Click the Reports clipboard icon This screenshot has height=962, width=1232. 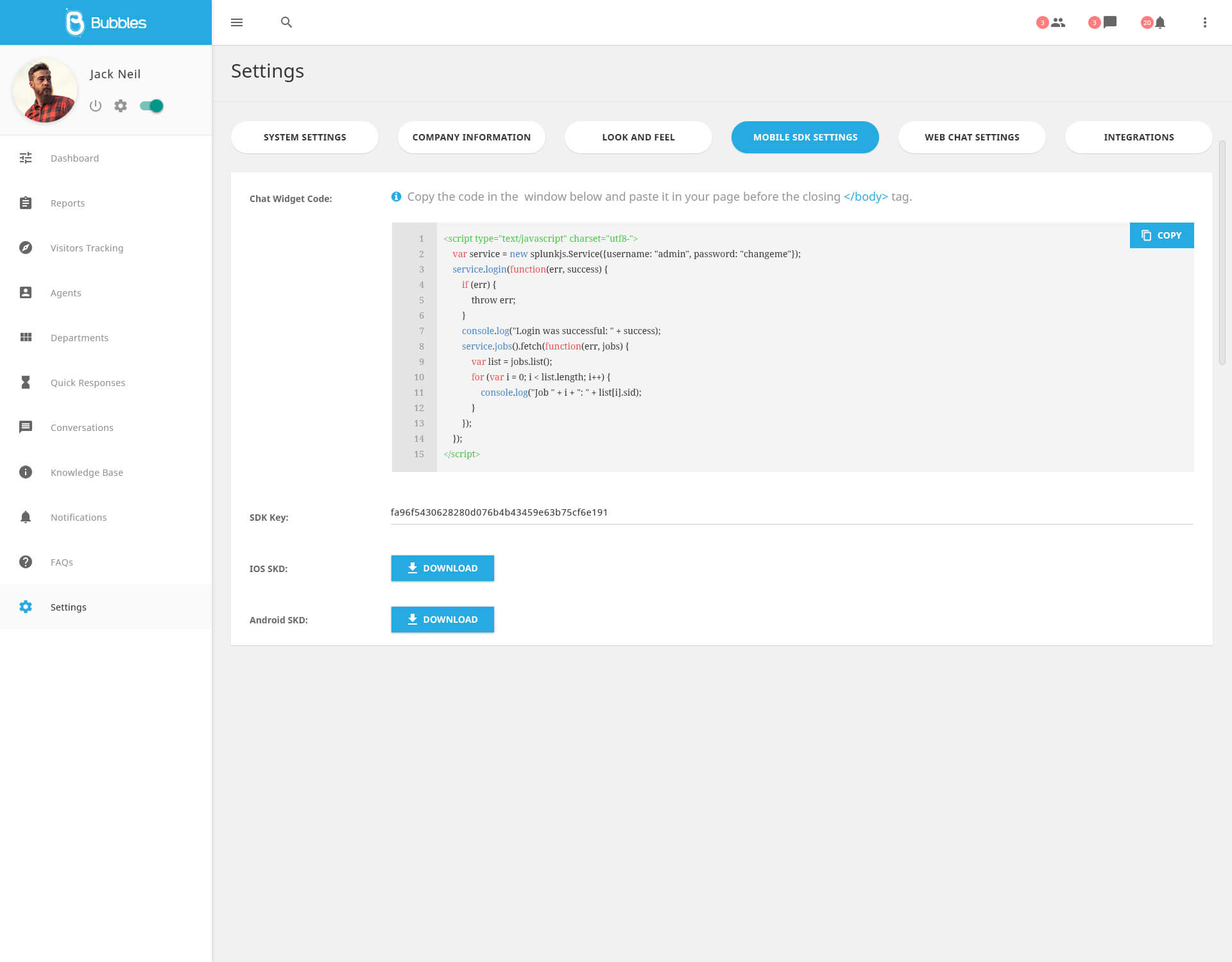pyautogui.click(x=26, y=203)
